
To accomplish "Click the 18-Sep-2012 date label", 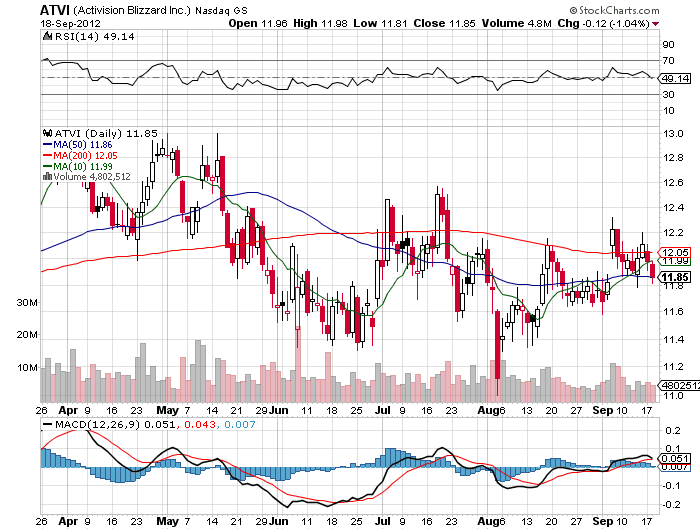I will pyautogui.click(x=71, y=24).
